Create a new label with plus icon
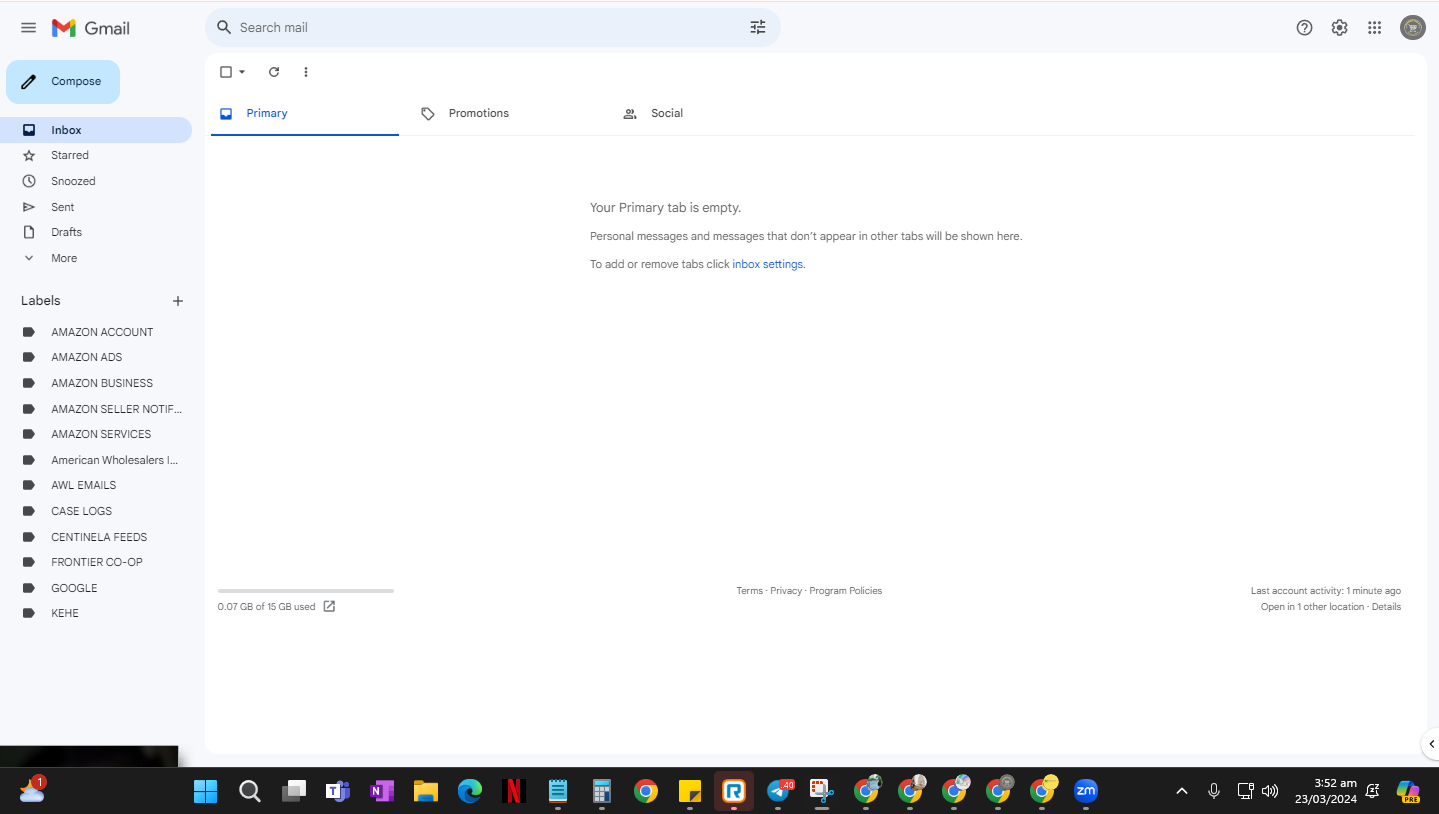The width and height of the screenshot is (1439, 814). pyautogui.click(x=178, y=301)
